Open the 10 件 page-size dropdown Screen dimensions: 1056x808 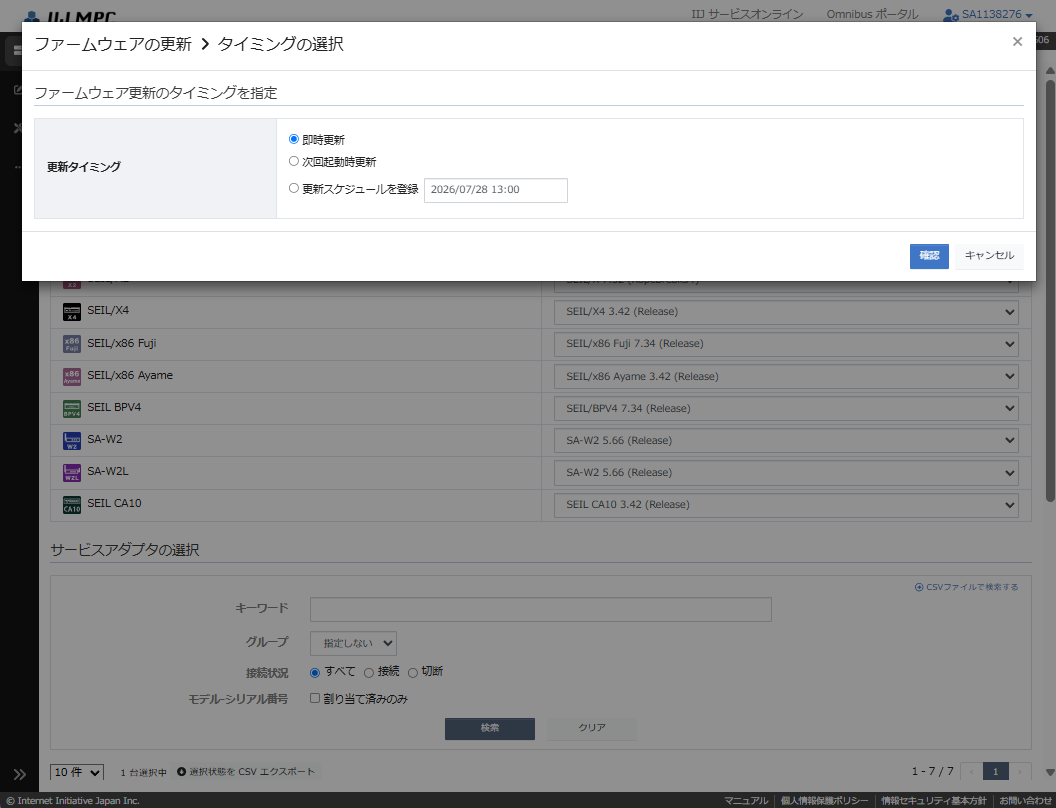click(77, 772)
